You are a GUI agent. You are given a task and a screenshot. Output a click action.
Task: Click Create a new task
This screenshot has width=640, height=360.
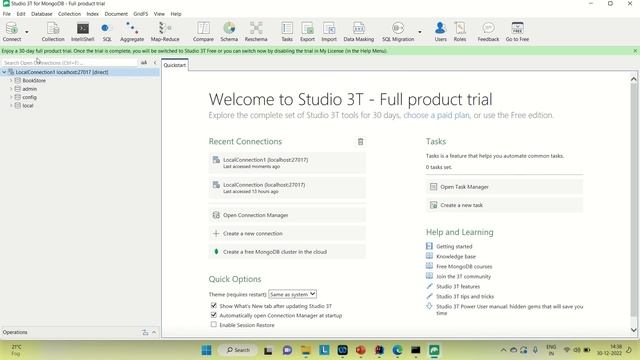(504, 205)
